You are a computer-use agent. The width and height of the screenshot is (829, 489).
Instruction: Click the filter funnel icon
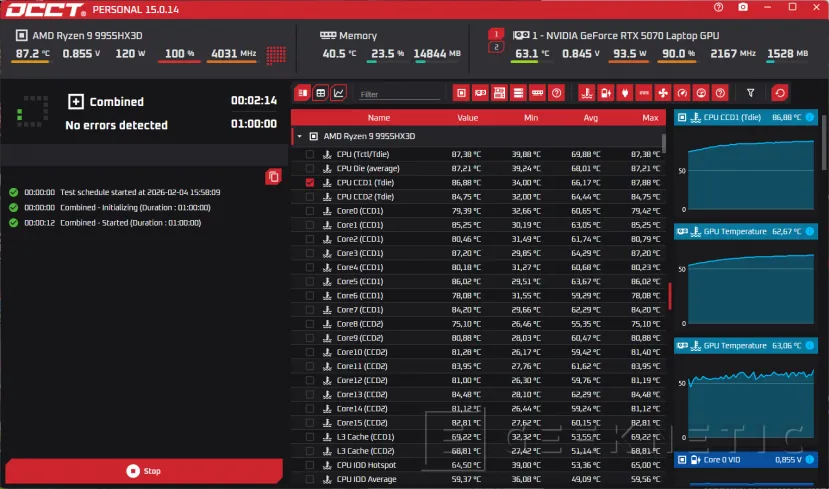pyautogui.click(x=751, y=93)
